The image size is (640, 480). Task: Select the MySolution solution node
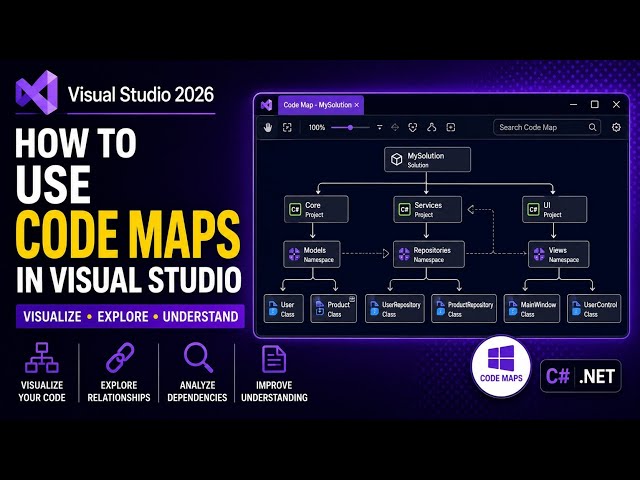[x=427, y=160]
